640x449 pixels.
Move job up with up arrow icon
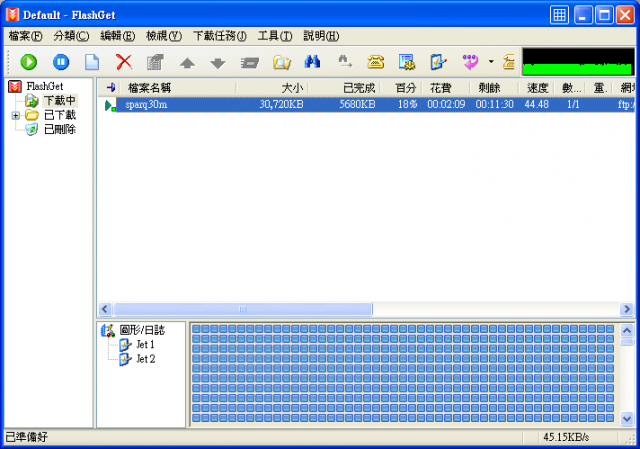point(187,63)
